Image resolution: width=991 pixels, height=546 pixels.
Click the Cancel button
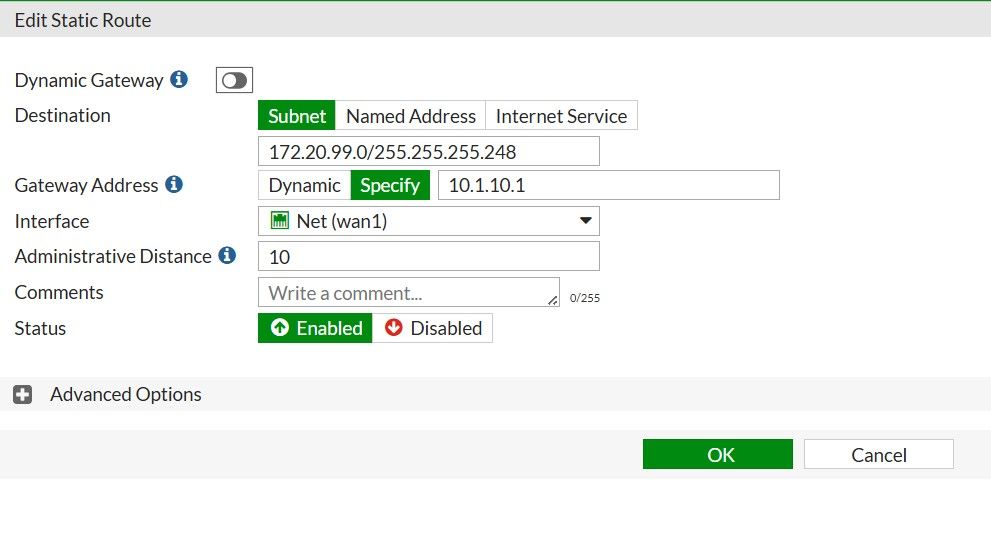[878, 455]
